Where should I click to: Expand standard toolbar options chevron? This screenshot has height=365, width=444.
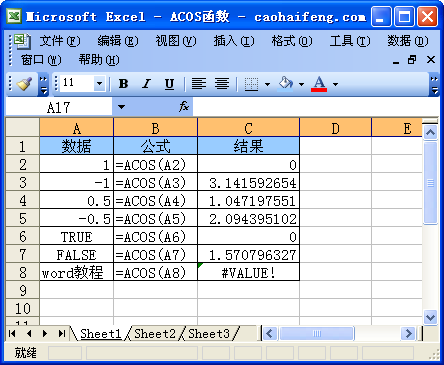point(43,84)
